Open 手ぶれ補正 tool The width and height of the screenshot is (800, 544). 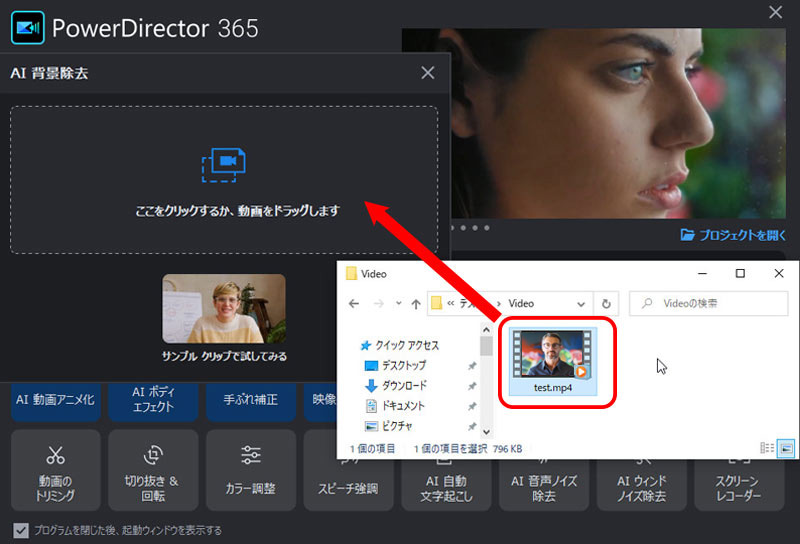(251, 400)
